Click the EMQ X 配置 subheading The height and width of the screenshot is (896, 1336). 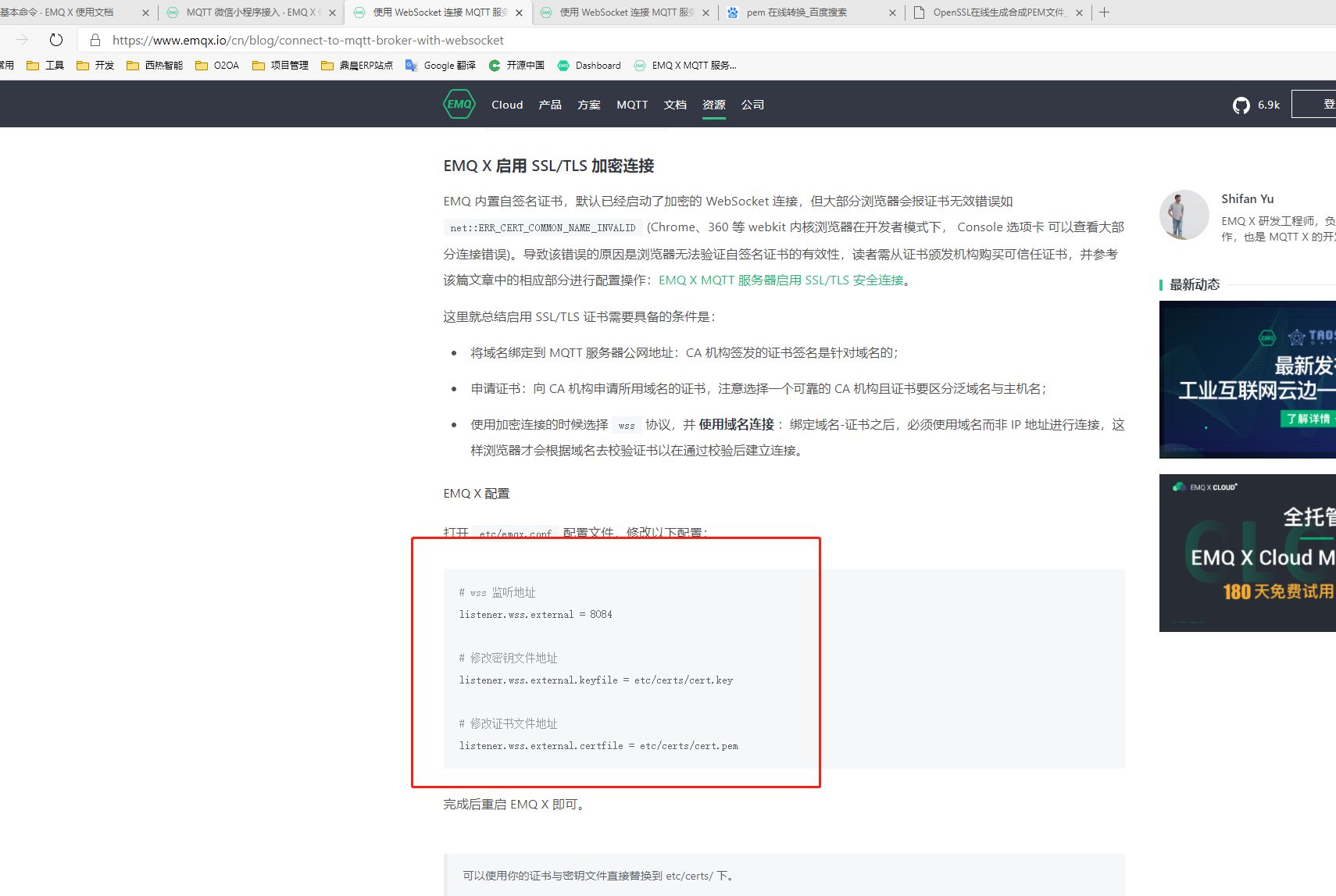point(477,493)
